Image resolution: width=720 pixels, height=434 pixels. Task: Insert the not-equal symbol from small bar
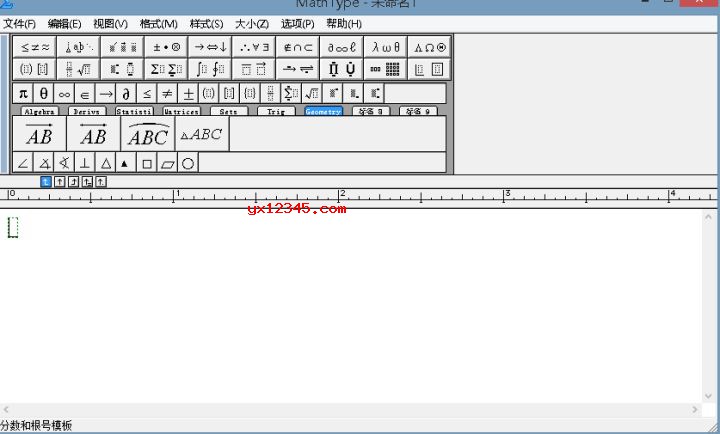point(168,94)
